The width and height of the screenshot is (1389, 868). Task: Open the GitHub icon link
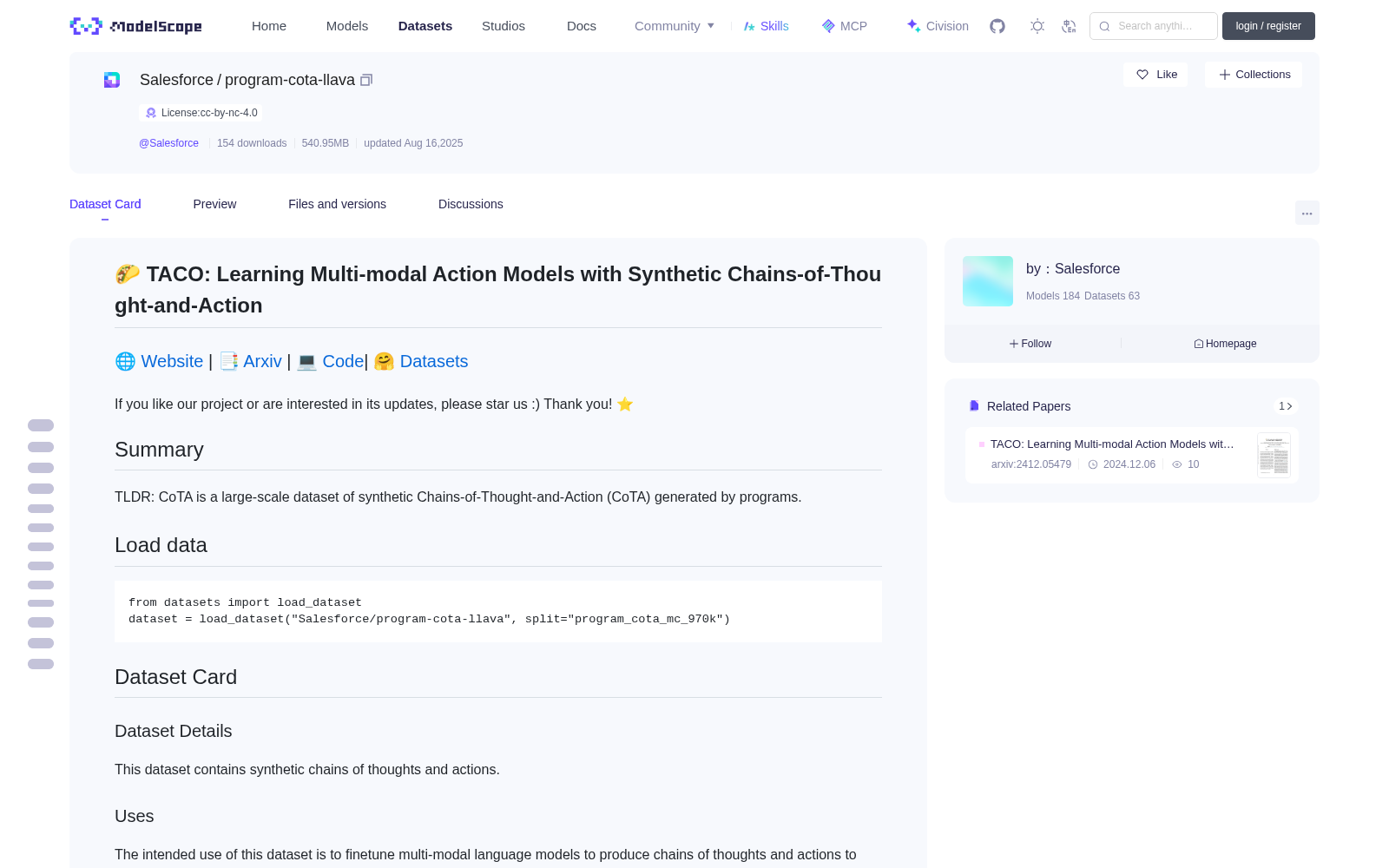[x=997, y=26]
